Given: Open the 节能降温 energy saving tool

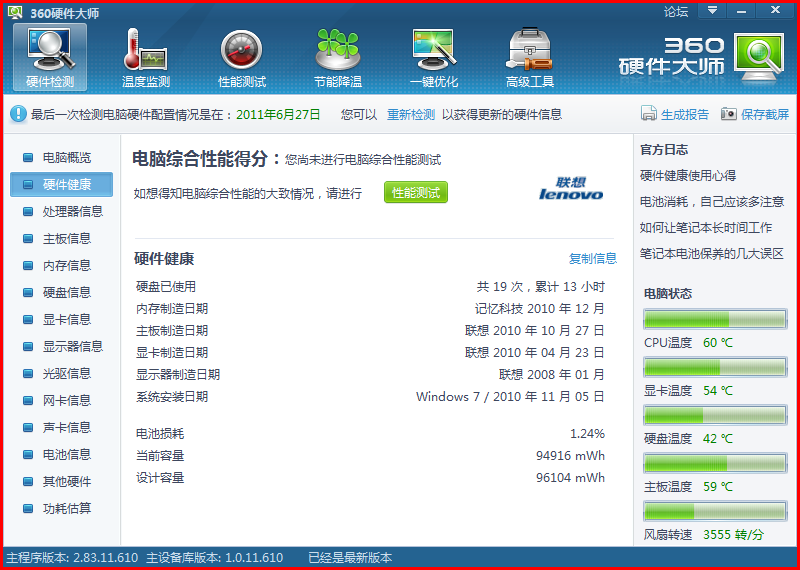Looking at the screenshot, I should 338,57.
